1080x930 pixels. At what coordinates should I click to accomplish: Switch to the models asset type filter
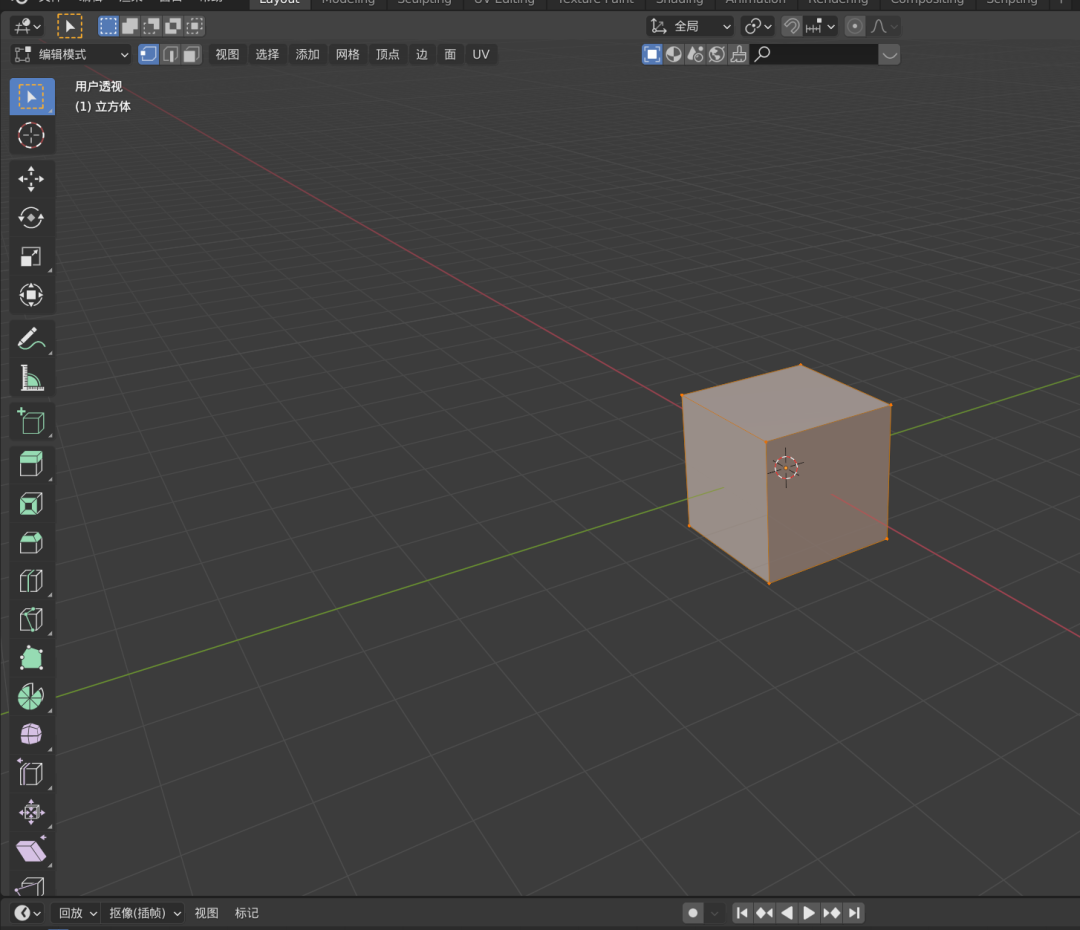coord(652,54)
